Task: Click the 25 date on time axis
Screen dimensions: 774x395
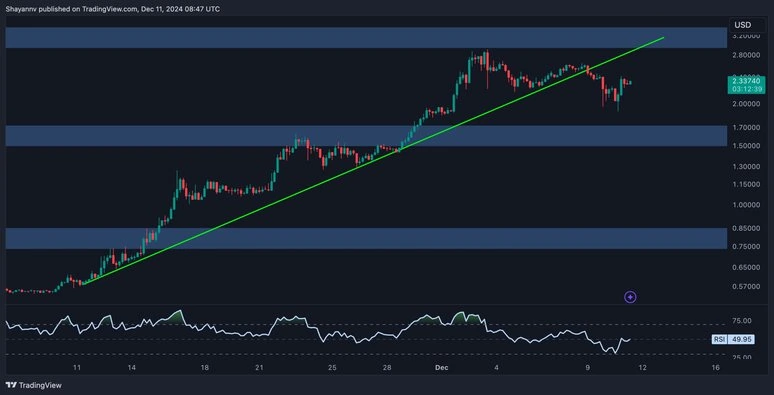Action: click(332, 368)
